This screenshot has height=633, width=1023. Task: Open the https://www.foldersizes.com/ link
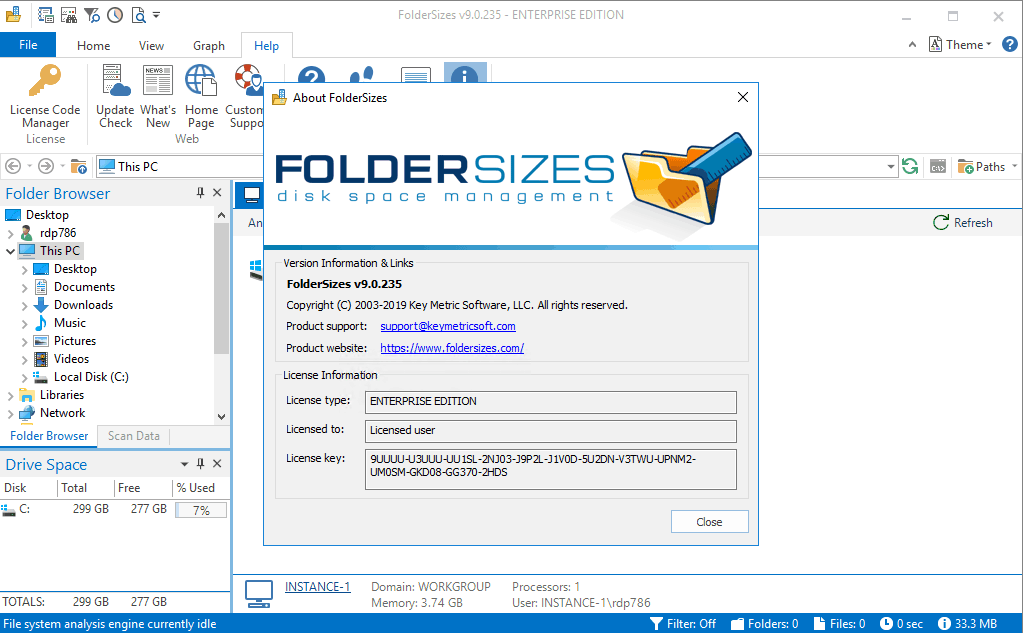pos(452,348)
